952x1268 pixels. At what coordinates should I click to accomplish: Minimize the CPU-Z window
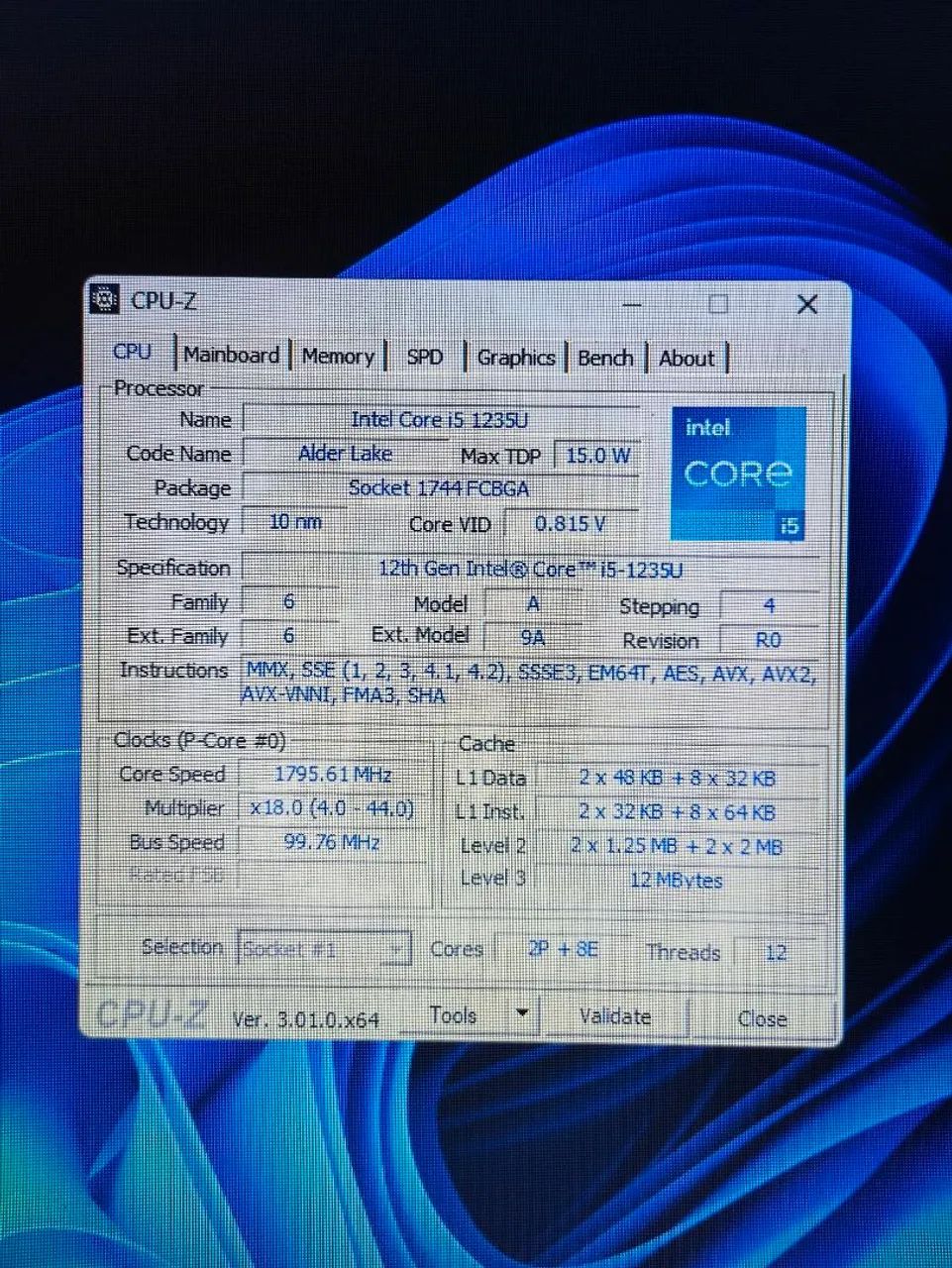tap(632, 303)
